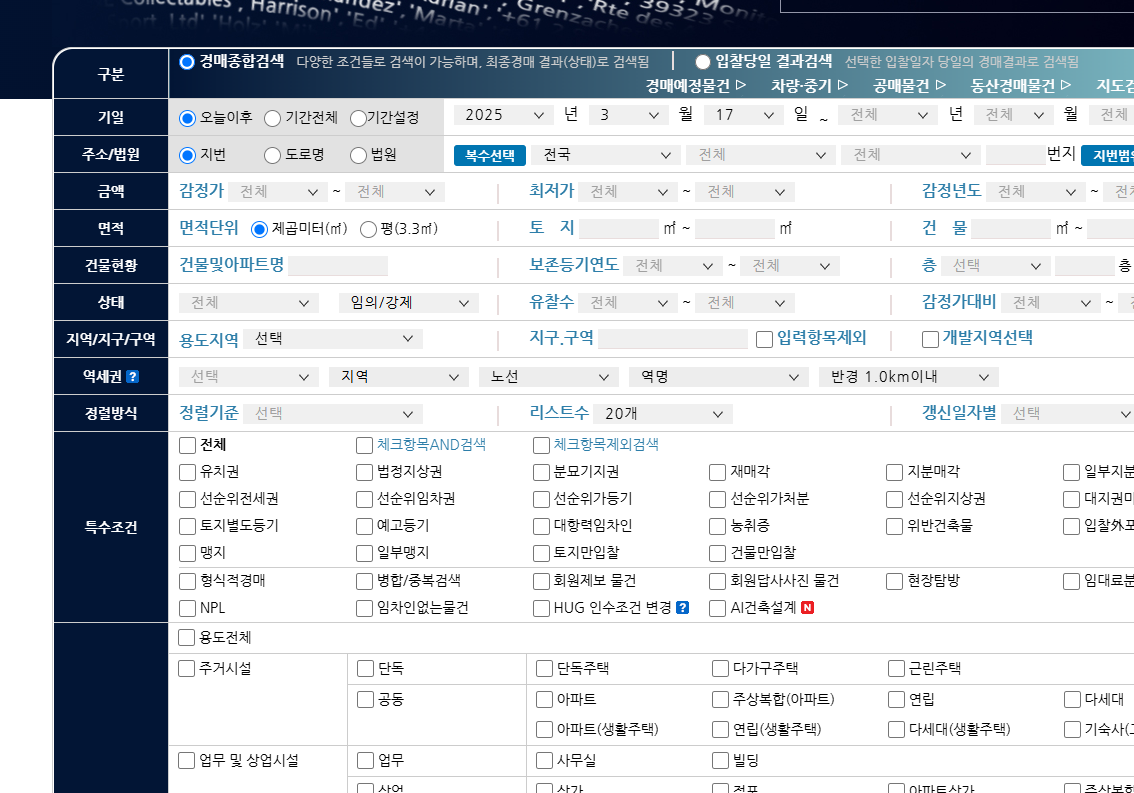
Task: Go to 동산경매물건 menu link
Action: pyautogui.click(x=1020, y=86)
